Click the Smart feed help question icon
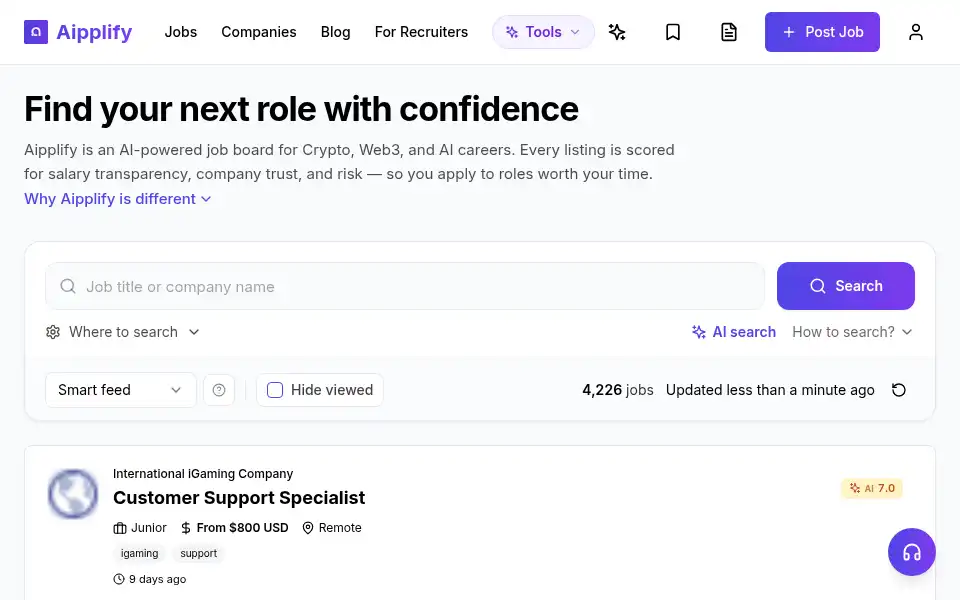This screenshot has width=960, height=600. [x=219, y=390]
